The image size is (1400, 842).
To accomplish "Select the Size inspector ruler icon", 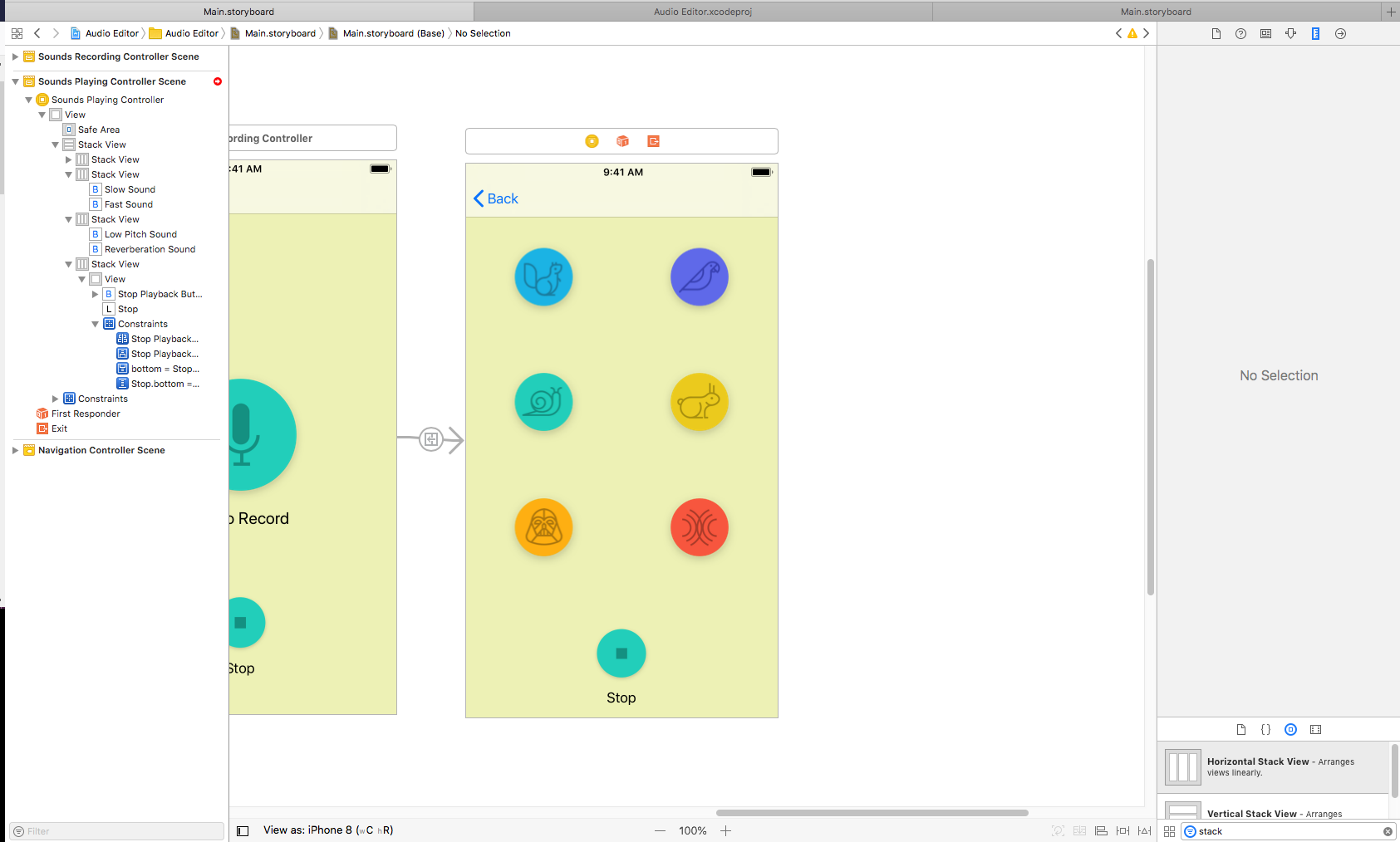I will (1315, 34).
